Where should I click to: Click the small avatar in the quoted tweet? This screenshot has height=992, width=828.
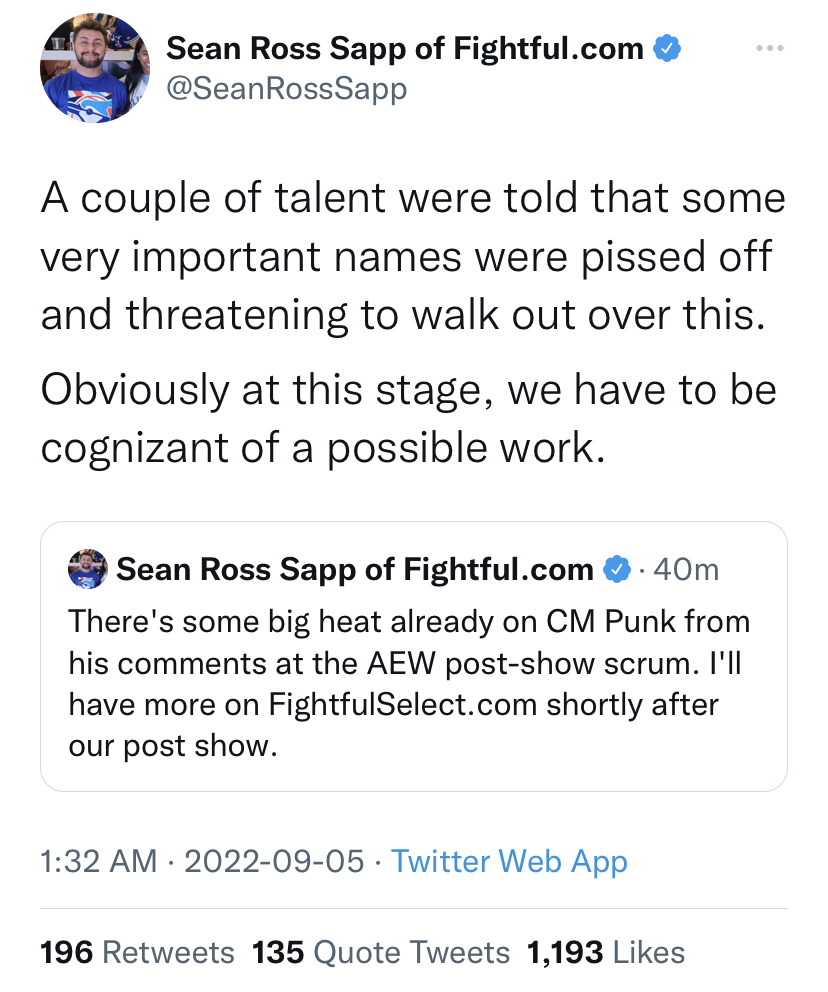[x=87, y=569]
